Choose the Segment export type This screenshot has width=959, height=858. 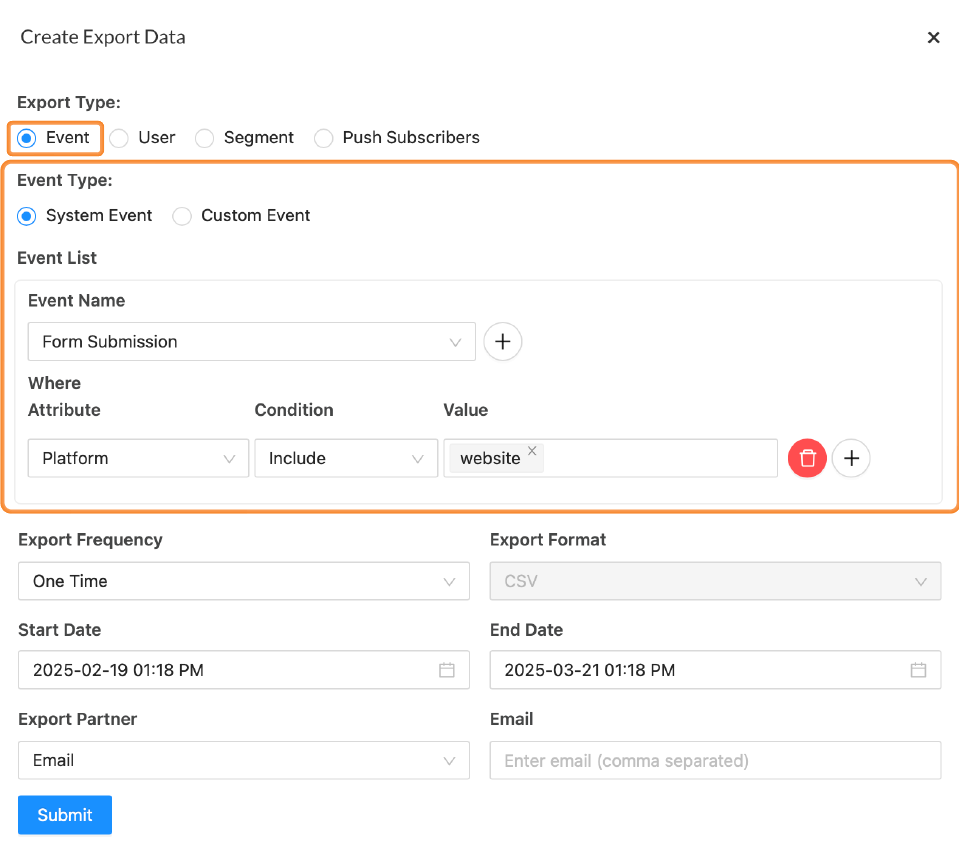point(205,138)
